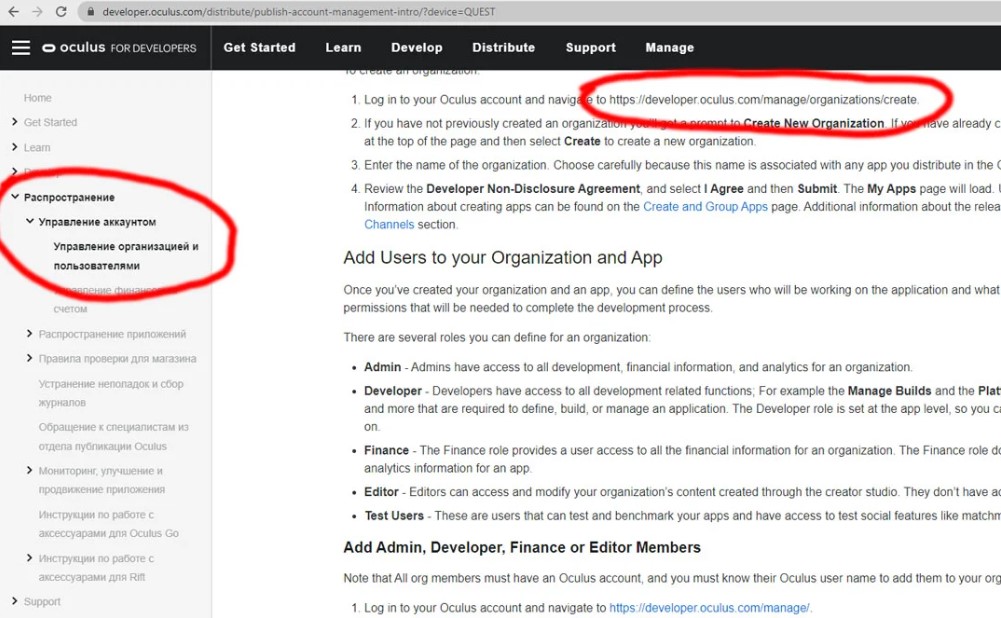This screenshot has width=1001, height=618.
Task: Open the Develop top menu
Action: coord(416,48)
